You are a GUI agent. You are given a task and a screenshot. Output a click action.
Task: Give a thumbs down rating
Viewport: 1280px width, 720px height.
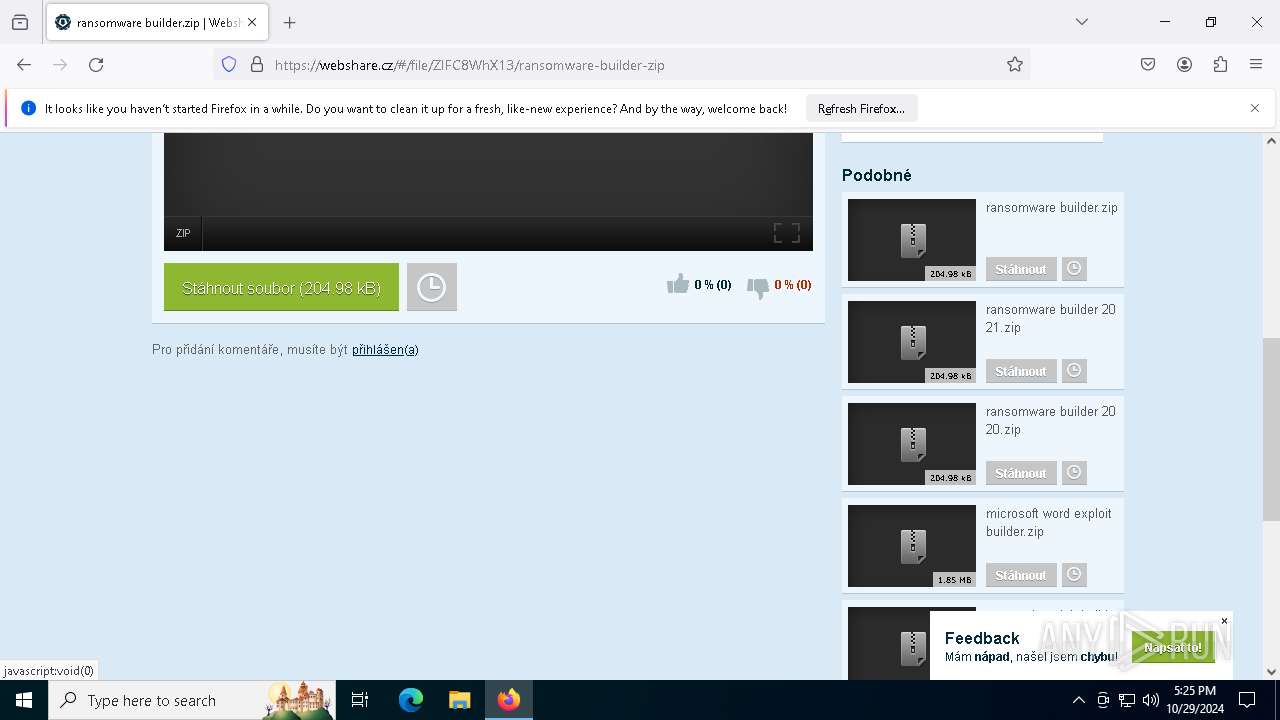point(758,288)
